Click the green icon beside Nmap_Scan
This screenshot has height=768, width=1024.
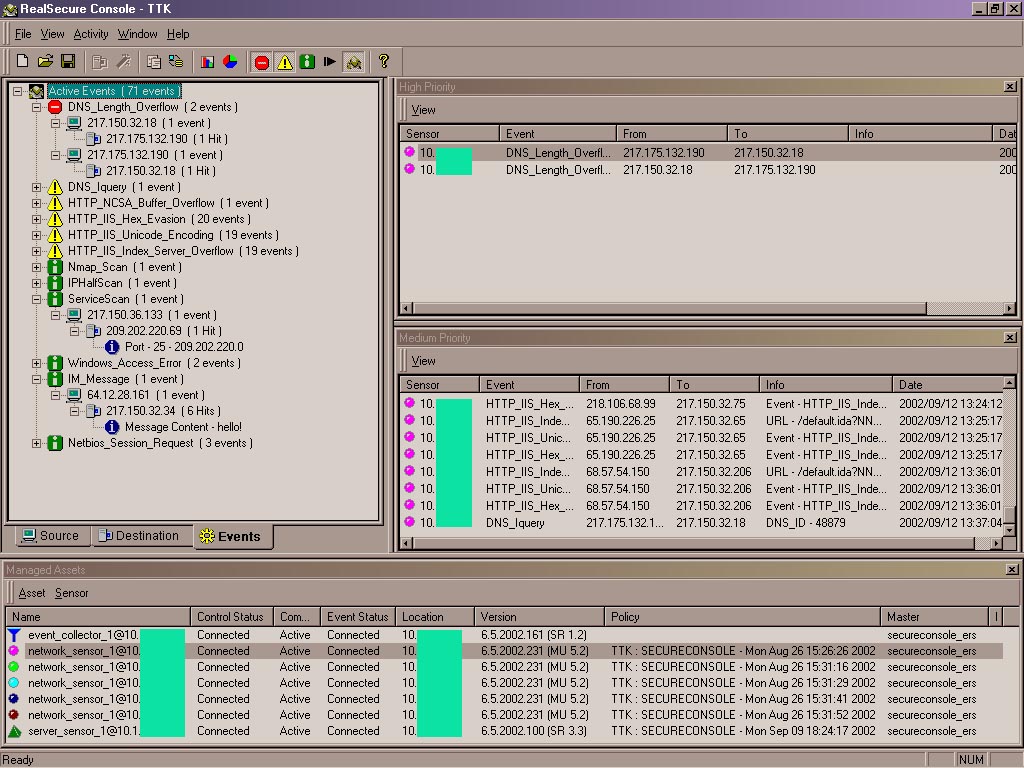(56, 267)
